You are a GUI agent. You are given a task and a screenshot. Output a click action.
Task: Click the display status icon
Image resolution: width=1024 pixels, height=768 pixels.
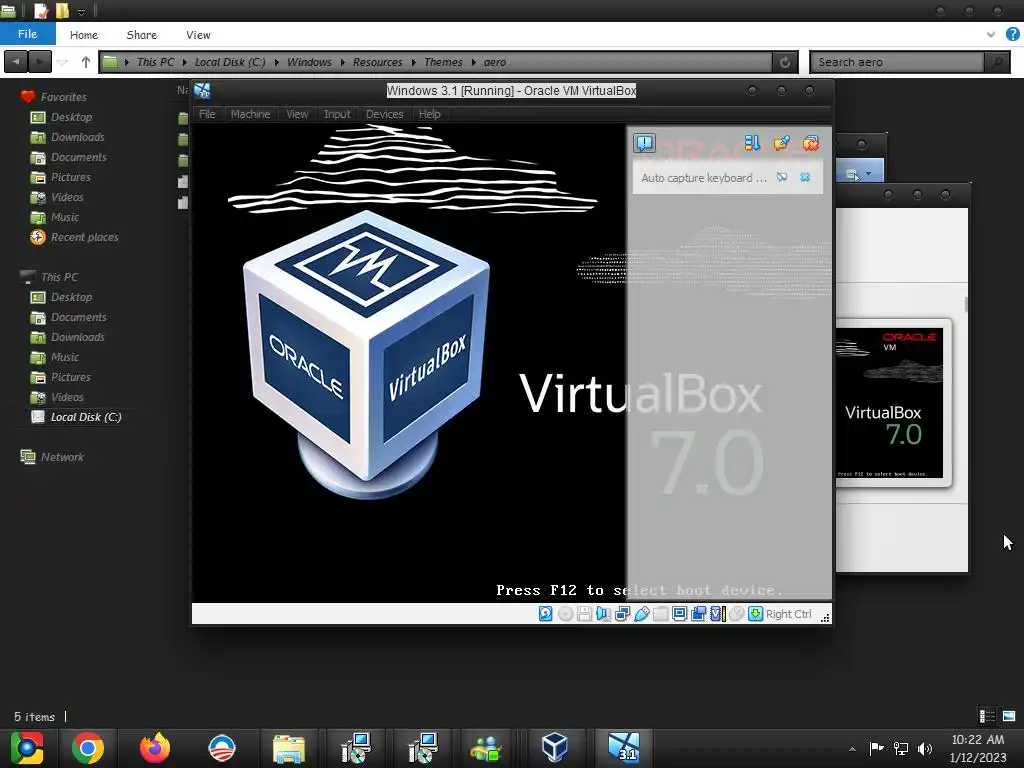[679, 614]
